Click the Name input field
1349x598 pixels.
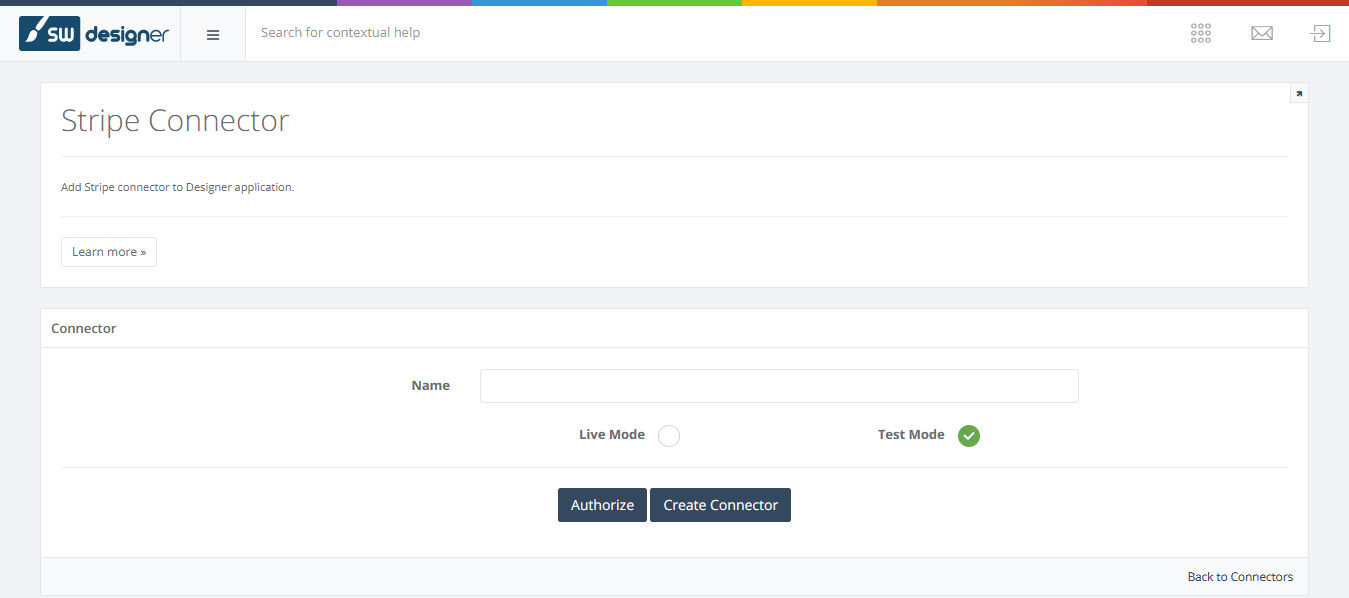(x=779, y=386)
